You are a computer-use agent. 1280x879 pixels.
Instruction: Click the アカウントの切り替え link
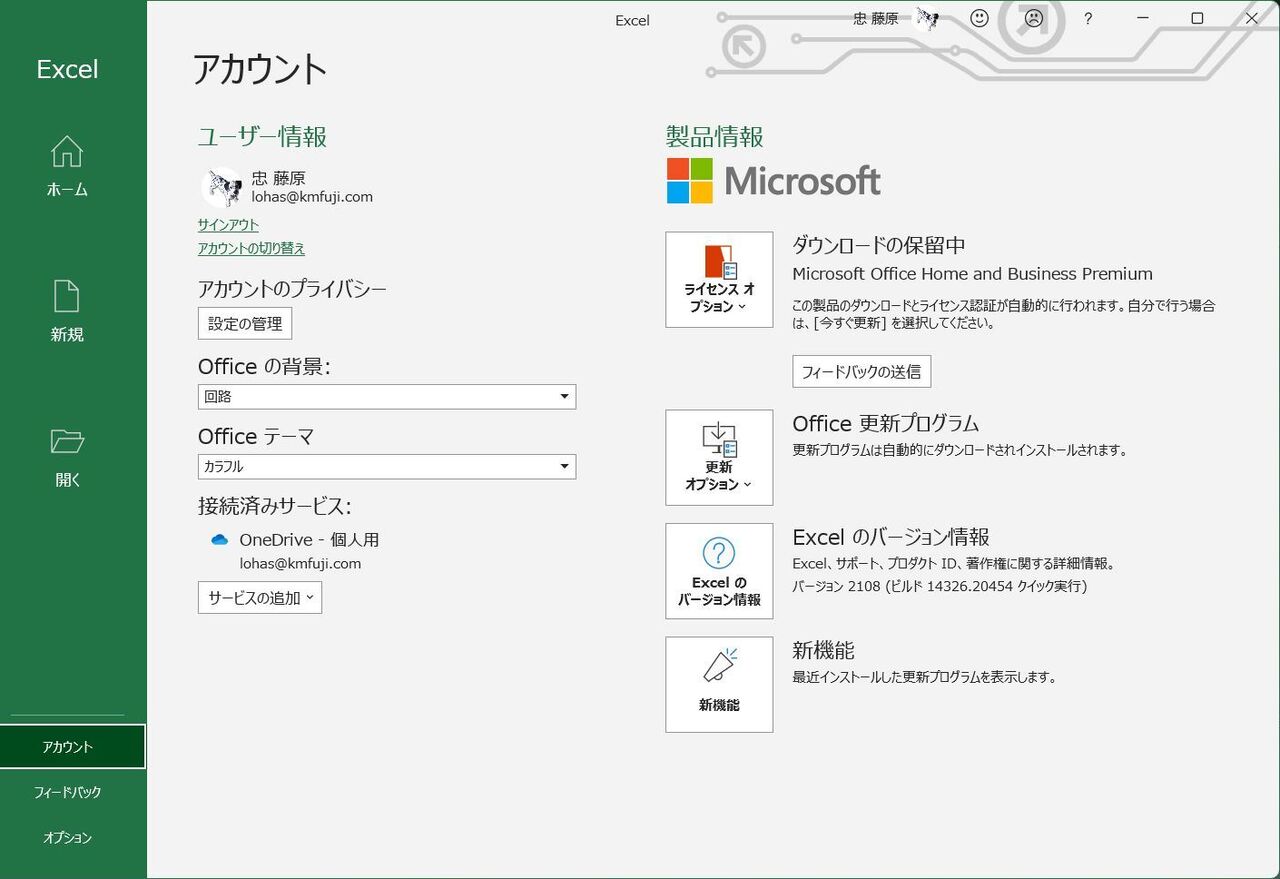click(251, 248)
